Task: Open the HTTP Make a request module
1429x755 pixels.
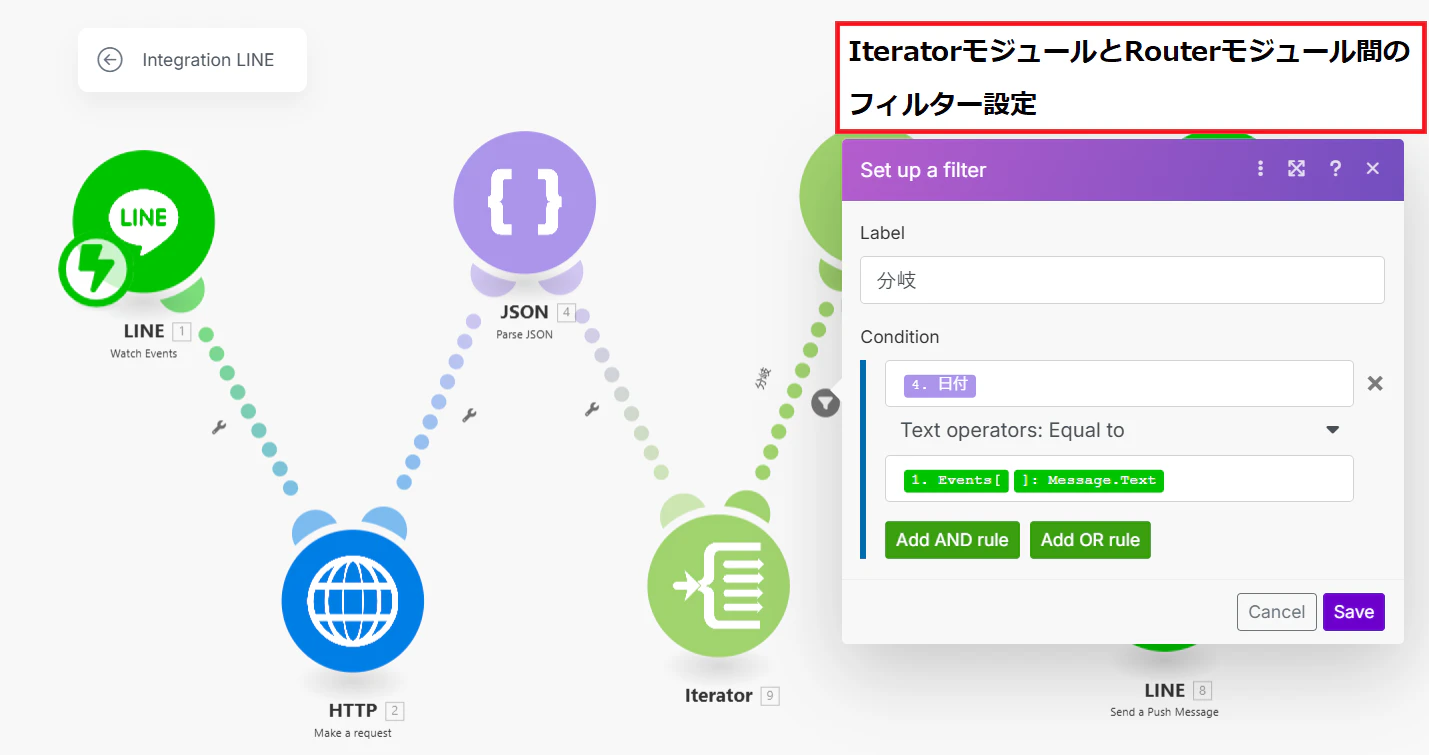Action: pyautogui.click(x=353, y=602)
